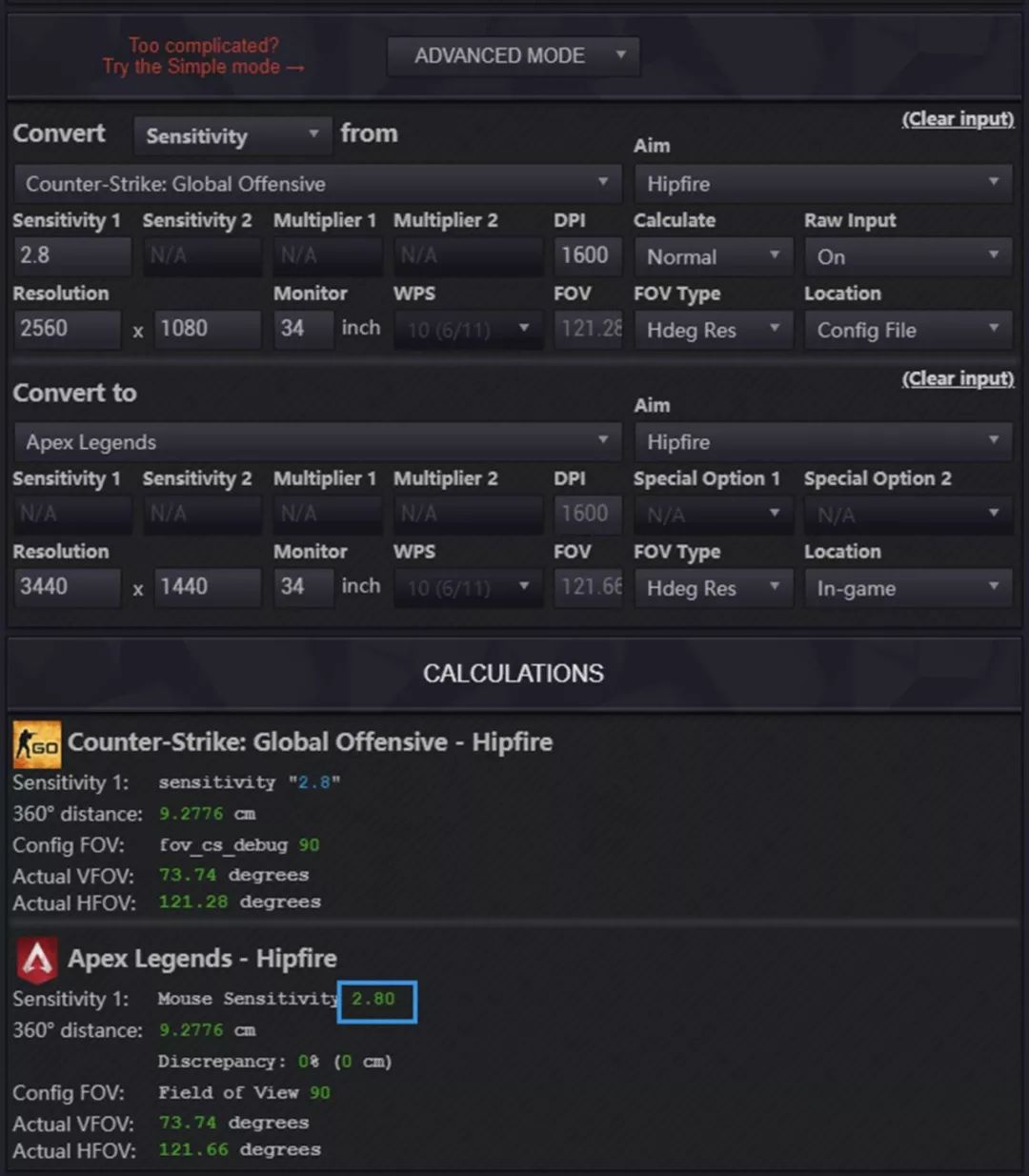This screenshot has height=1176, width=1029.
Task: Open the Aim Hipfire dropdown under Convert to
Action: [x=823, y=442]
